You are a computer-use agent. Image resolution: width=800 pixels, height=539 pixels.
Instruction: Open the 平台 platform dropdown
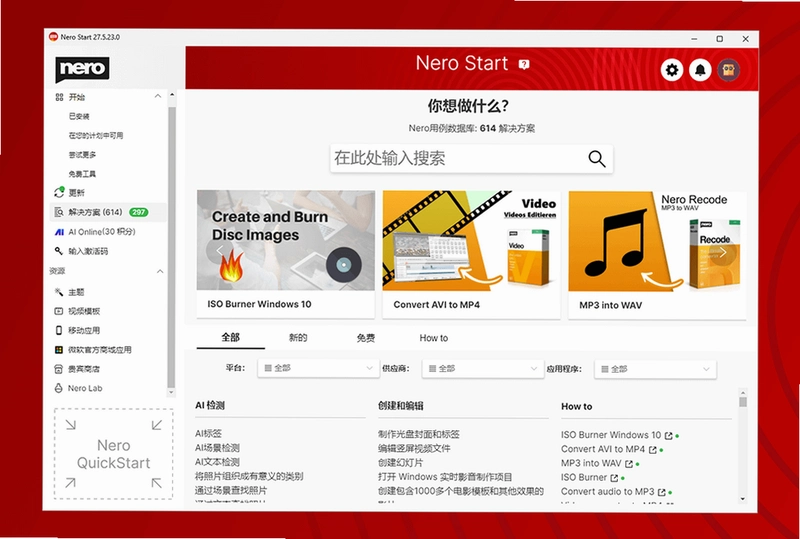click(318, 368)
